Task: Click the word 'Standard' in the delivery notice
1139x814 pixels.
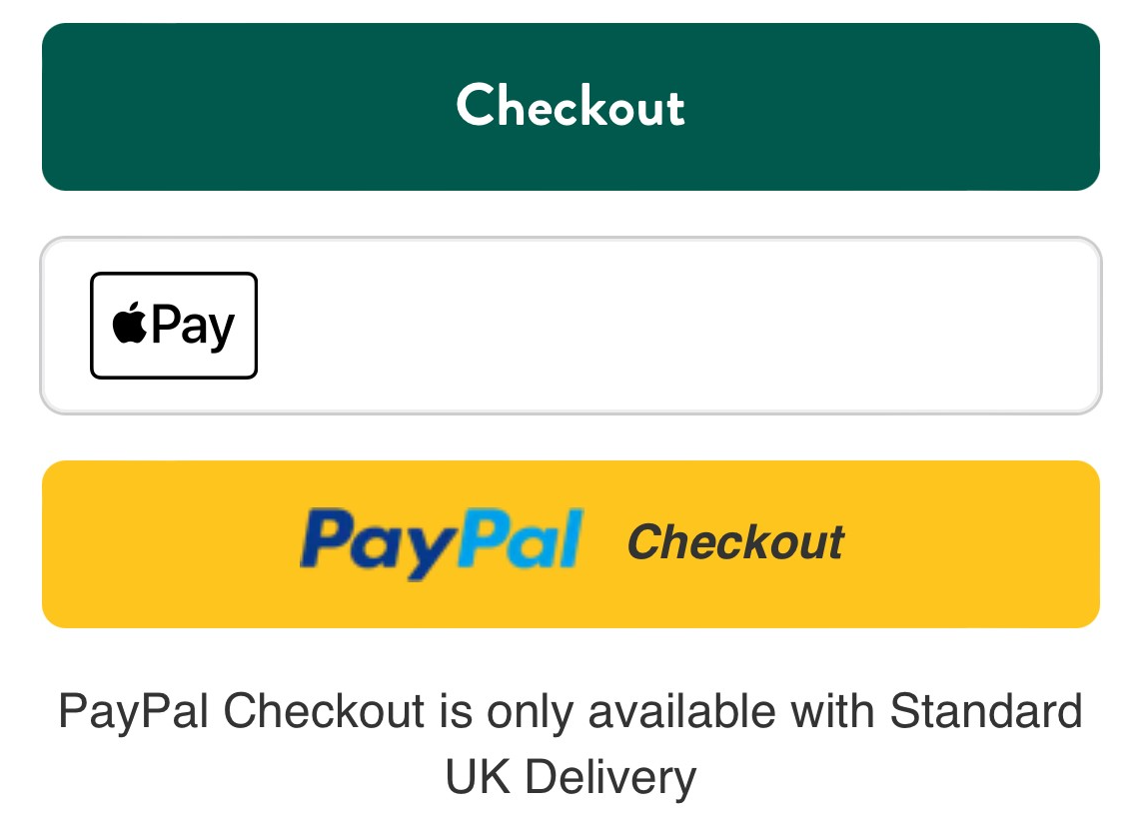Action: coord(986,710)
